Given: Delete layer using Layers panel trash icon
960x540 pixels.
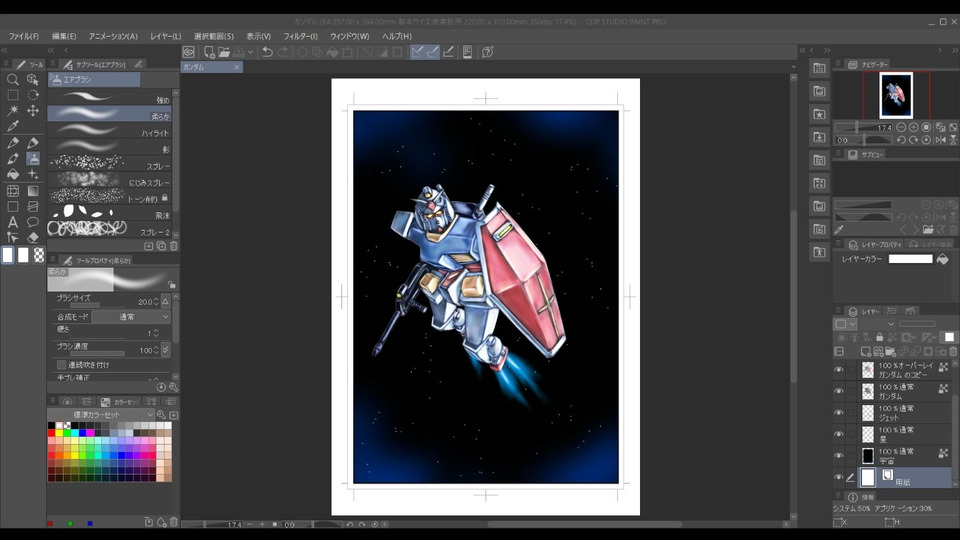Looking at the screenshot, I should [953, 352].
